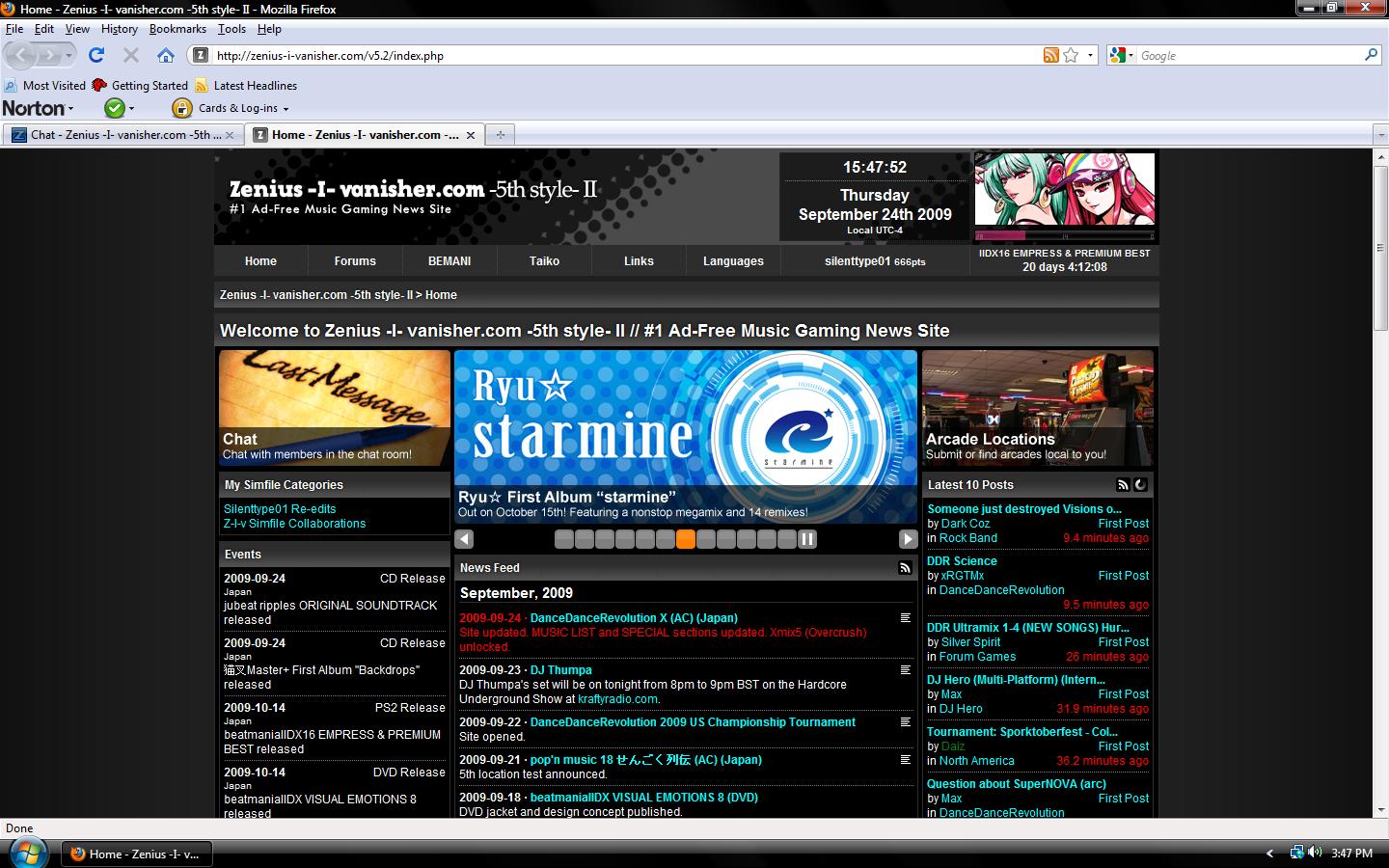Open Taiko in site navigation

click(x=544, y=261)
